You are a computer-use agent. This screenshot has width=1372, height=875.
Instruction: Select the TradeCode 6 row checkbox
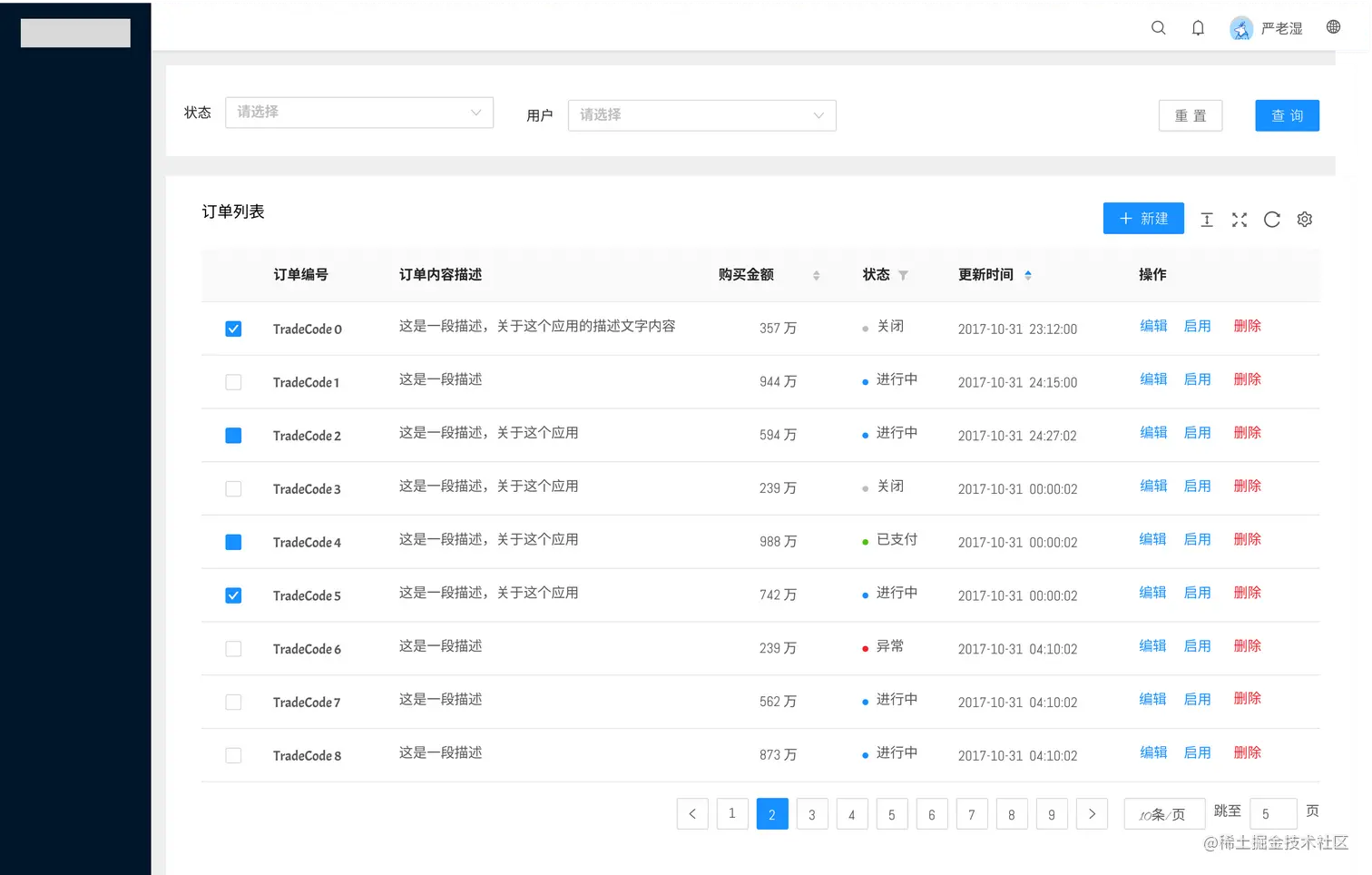tap(233, 649)
